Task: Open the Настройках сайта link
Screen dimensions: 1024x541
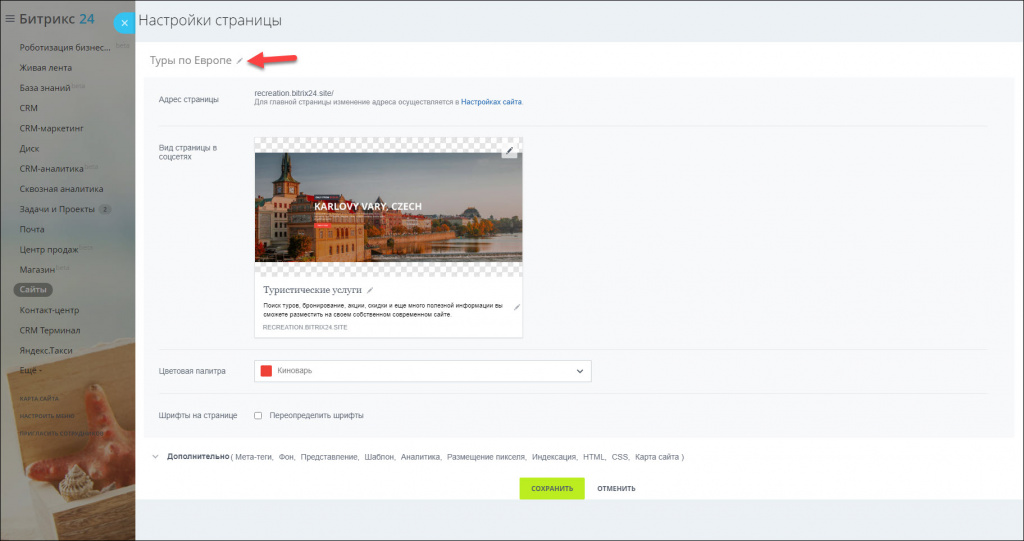Action: [x=491, y=102]
